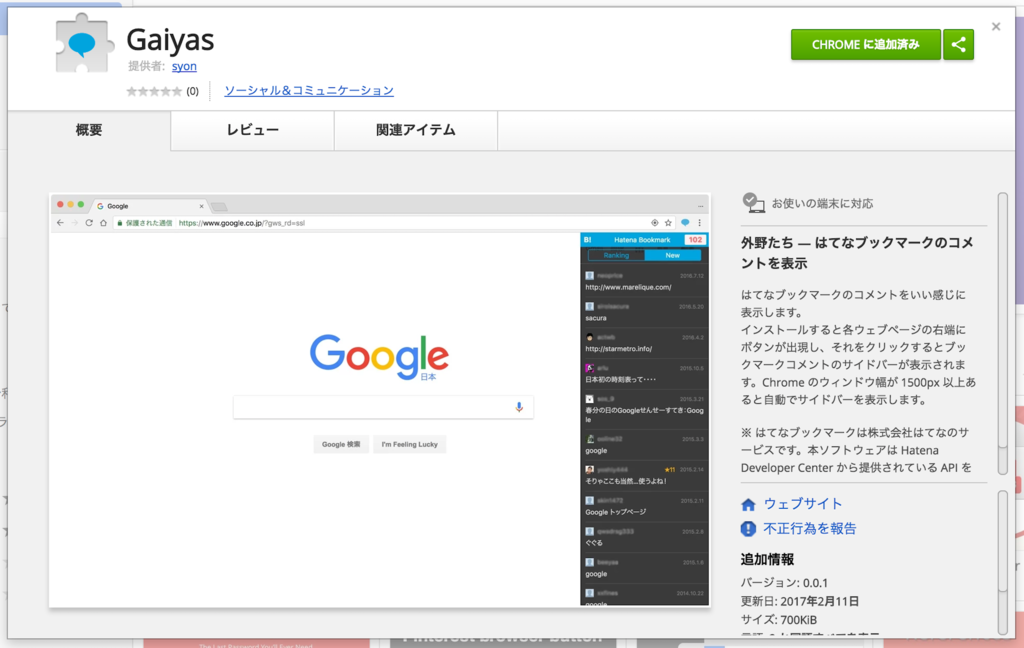Select the 概要 tab
Image resolution: width=1024 pixels, height=648 pixels.
89,130
